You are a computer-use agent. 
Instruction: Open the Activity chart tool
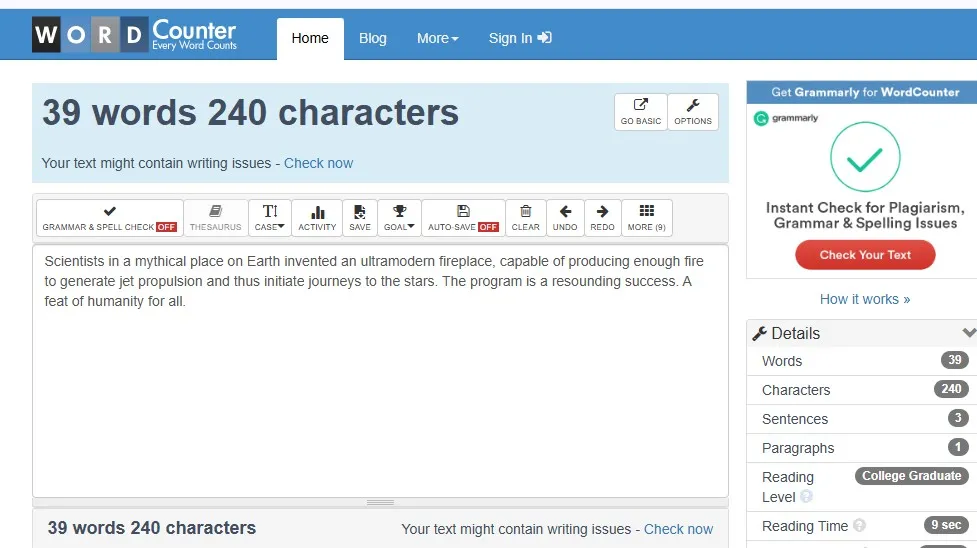[317, 218]
